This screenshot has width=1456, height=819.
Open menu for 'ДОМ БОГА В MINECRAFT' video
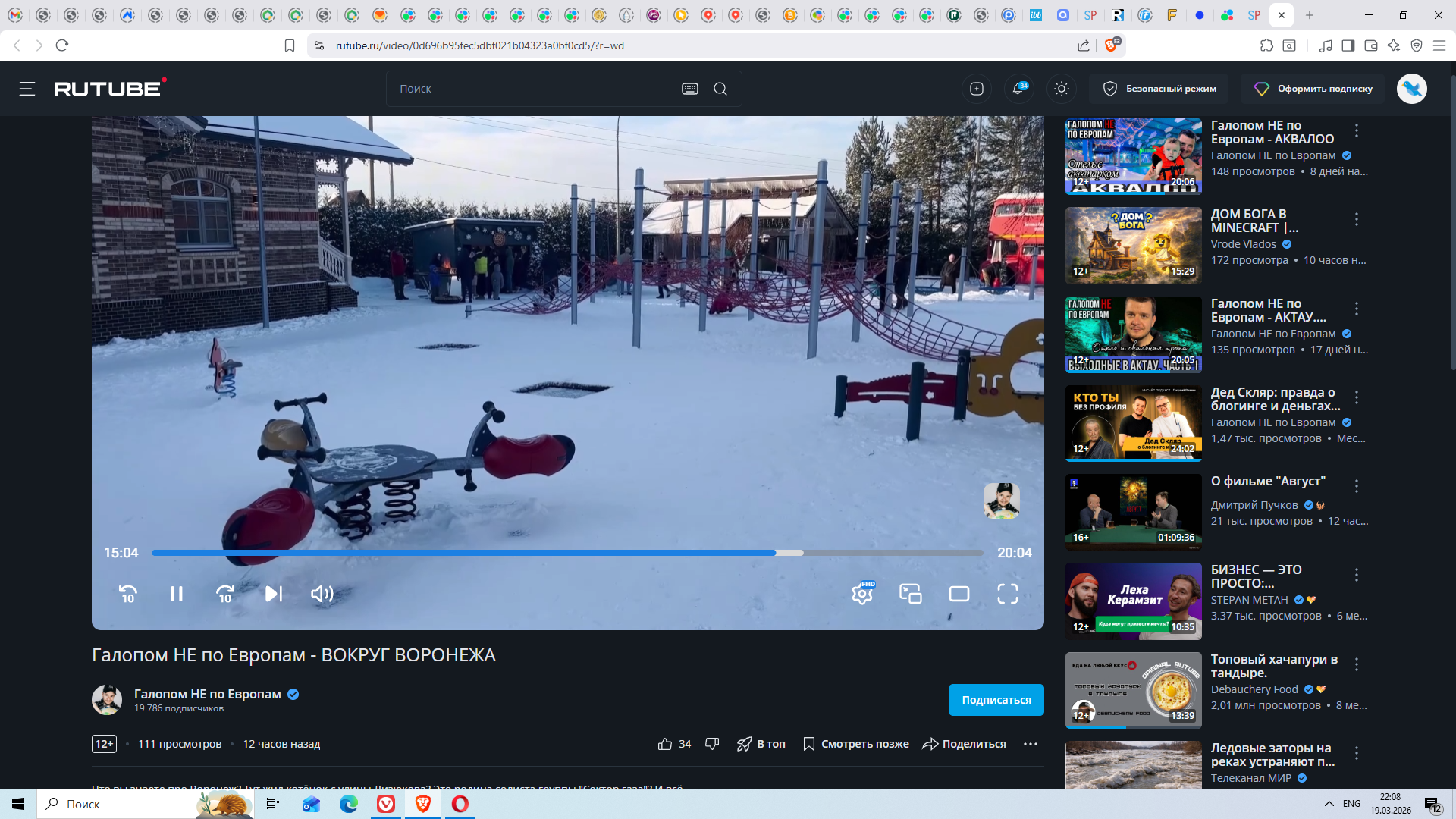1357,219
